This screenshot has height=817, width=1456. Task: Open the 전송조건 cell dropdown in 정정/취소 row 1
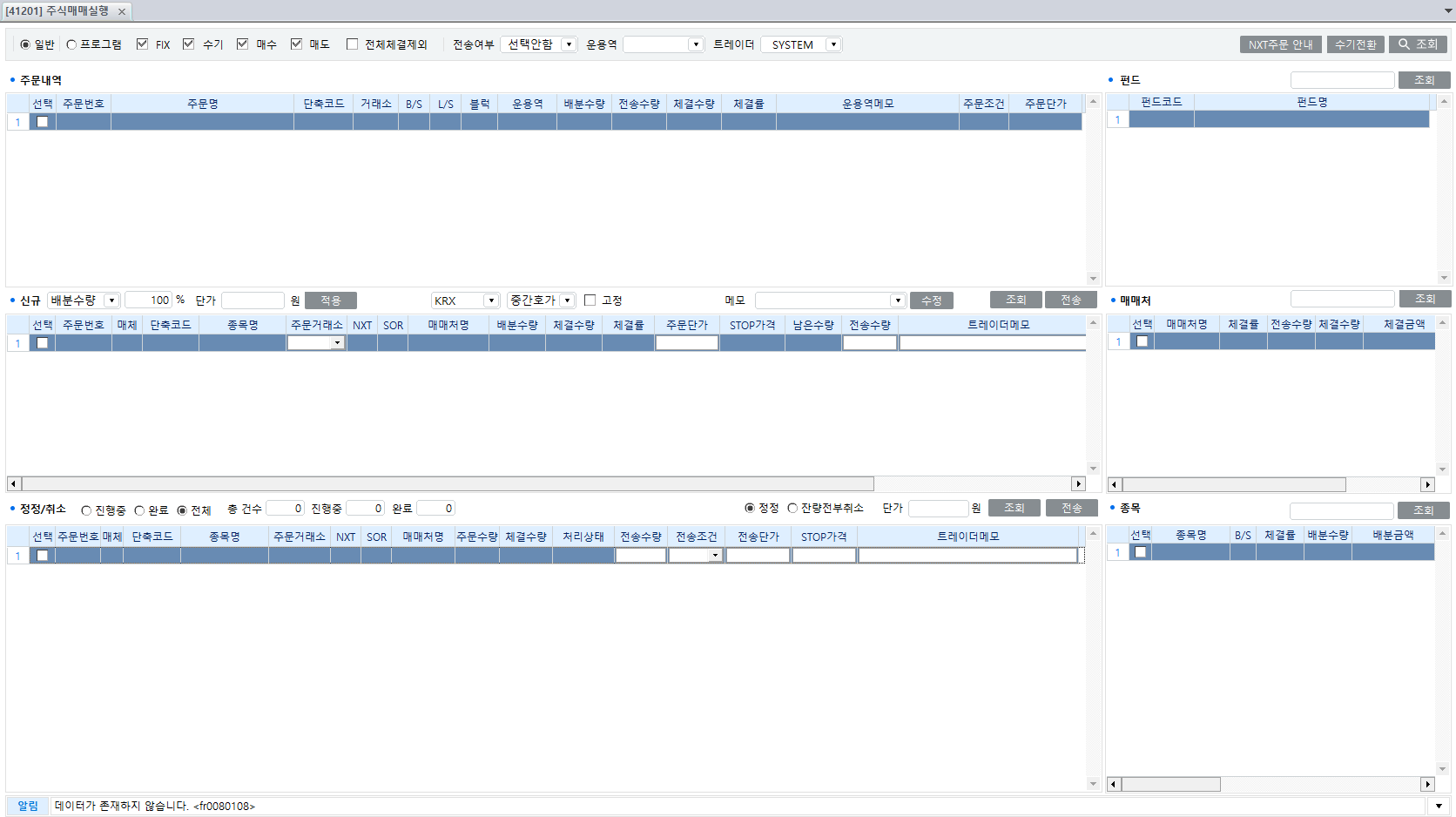(x=715, y=556)
